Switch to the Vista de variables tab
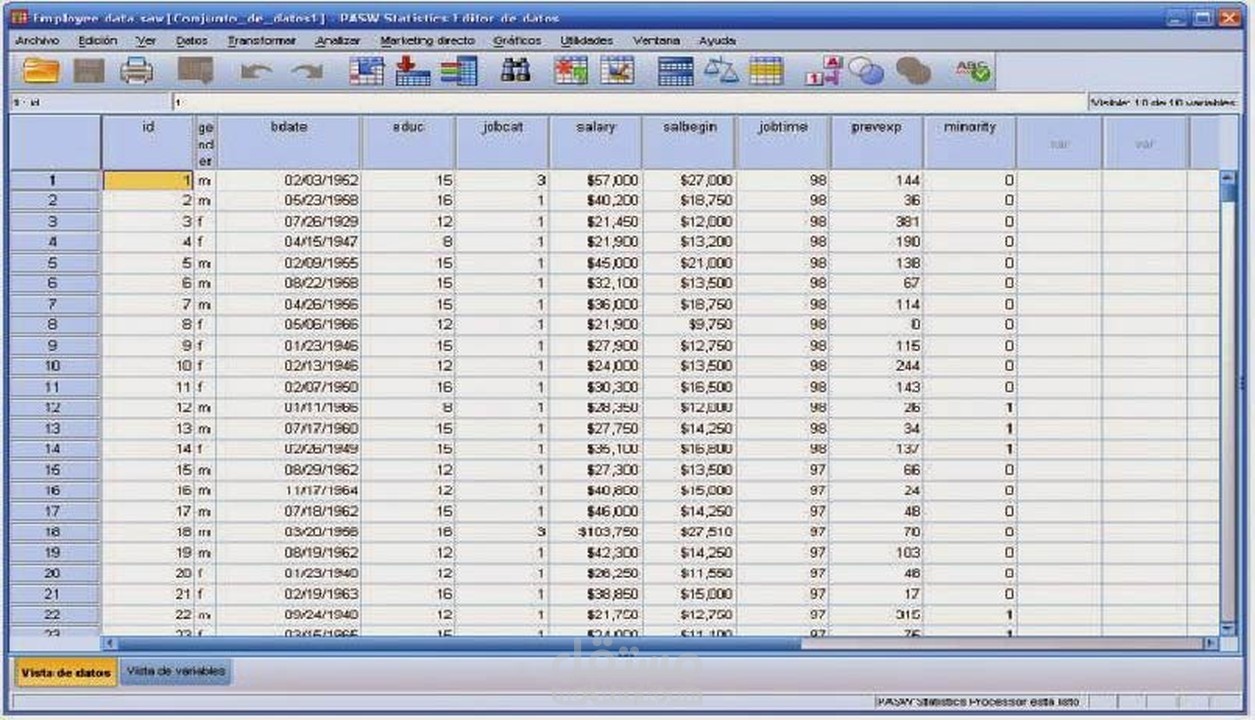 (176, 673)
